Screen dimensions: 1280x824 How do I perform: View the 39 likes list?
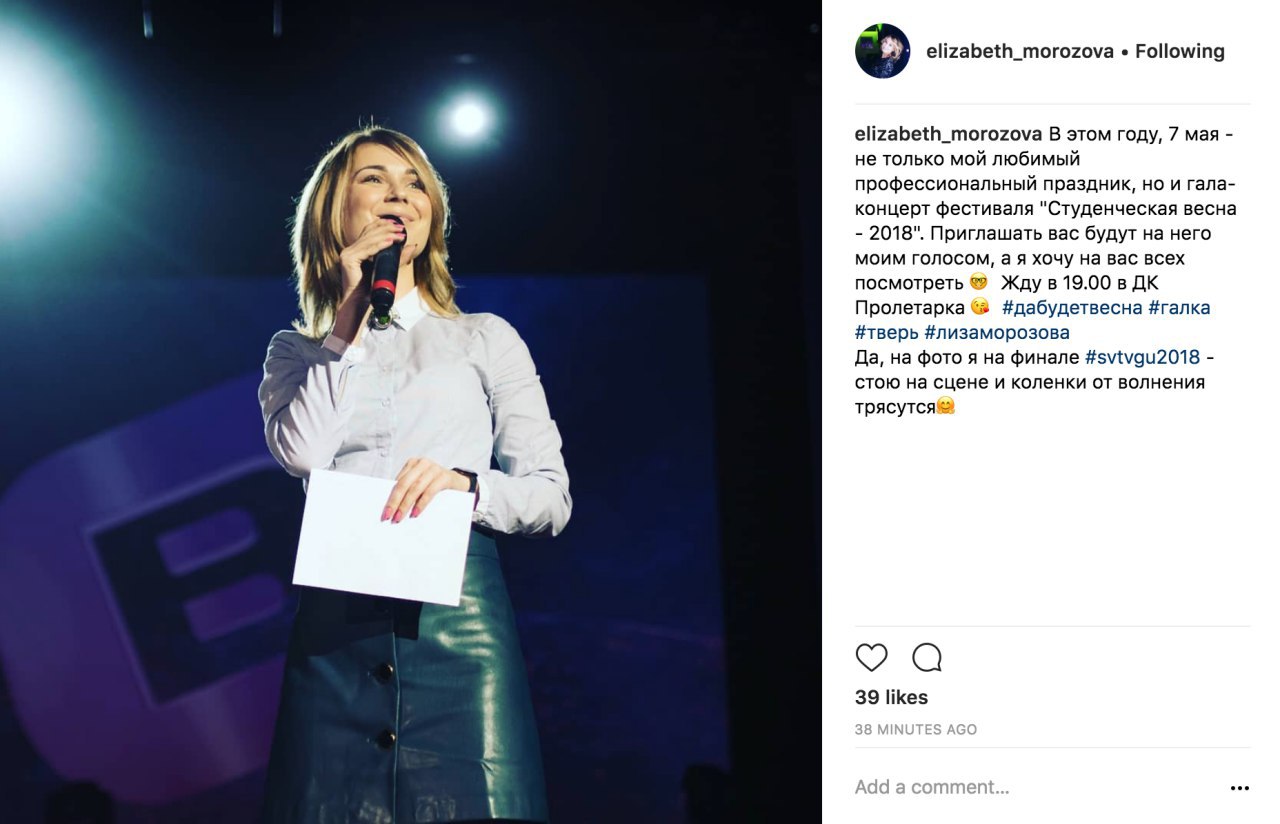point(891,698)
